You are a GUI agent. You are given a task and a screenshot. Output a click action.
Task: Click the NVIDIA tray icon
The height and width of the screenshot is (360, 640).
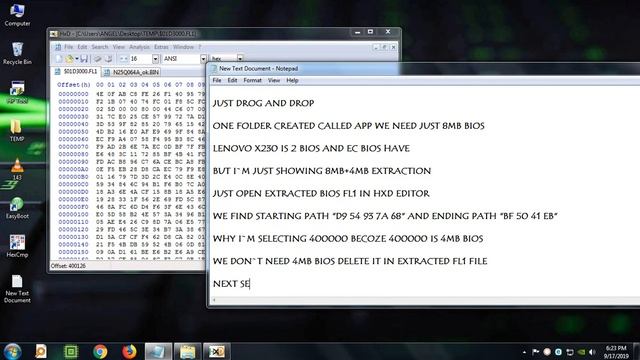coord(581,352)
